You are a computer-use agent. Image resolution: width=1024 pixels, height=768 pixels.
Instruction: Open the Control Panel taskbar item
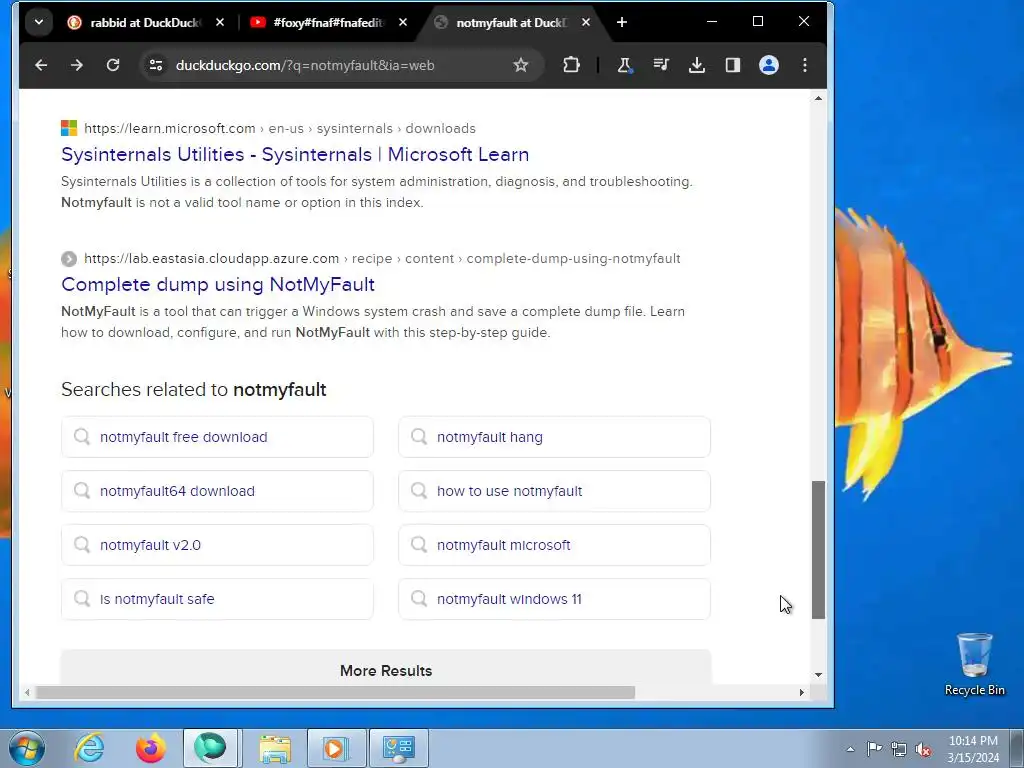[x=399, y=748]
